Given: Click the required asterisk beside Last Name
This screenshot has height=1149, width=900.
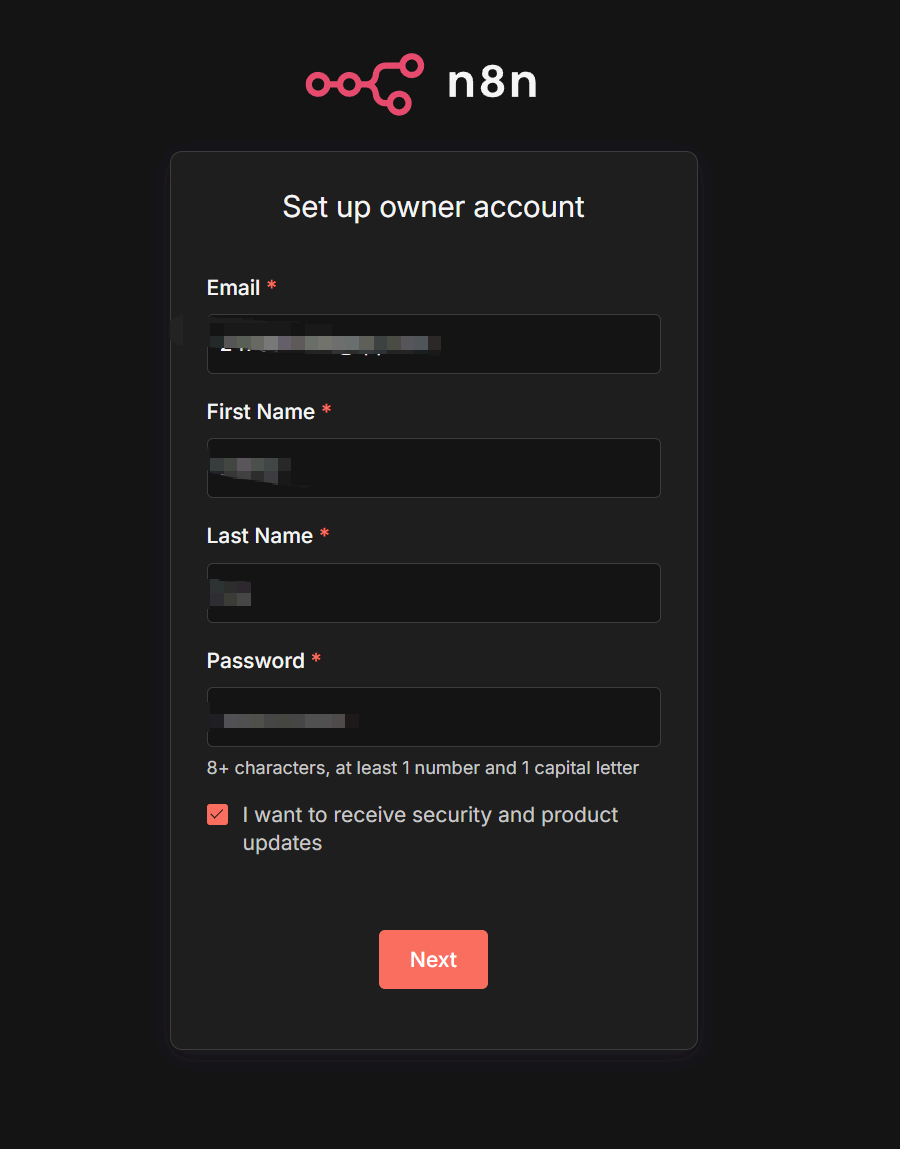Looking at the screenshot, I should (x=324, y=535).
